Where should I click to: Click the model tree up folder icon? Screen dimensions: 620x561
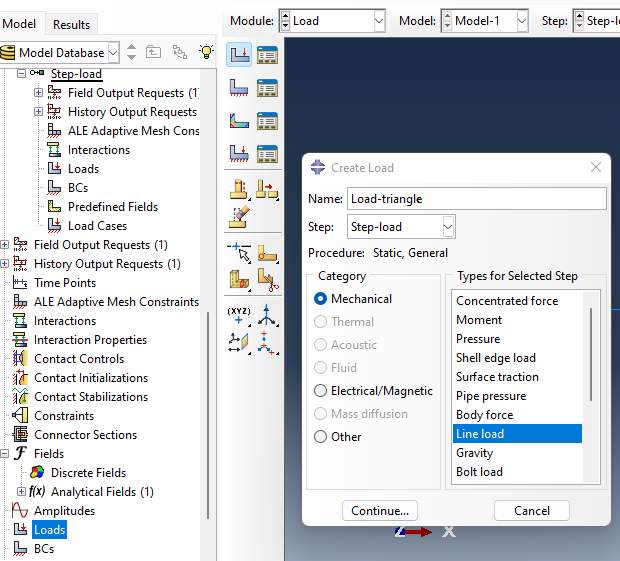153,52
